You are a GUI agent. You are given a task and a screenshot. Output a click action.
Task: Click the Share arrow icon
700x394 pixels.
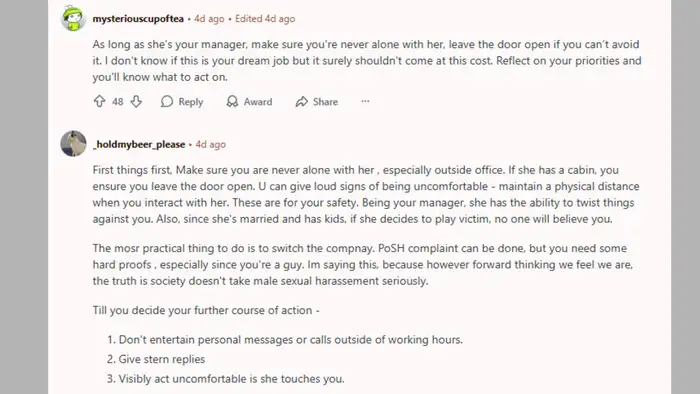tap(302, 102)
